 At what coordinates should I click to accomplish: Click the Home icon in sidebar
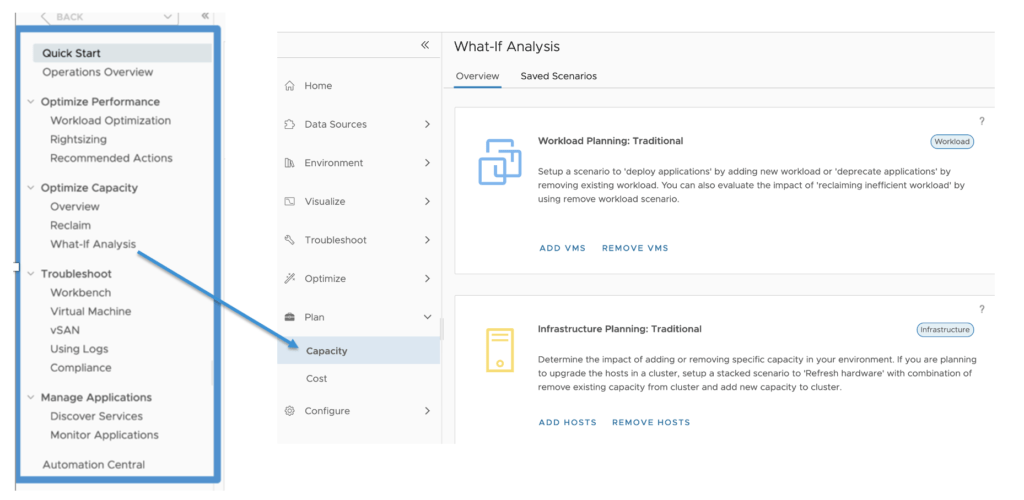(290, 86)
